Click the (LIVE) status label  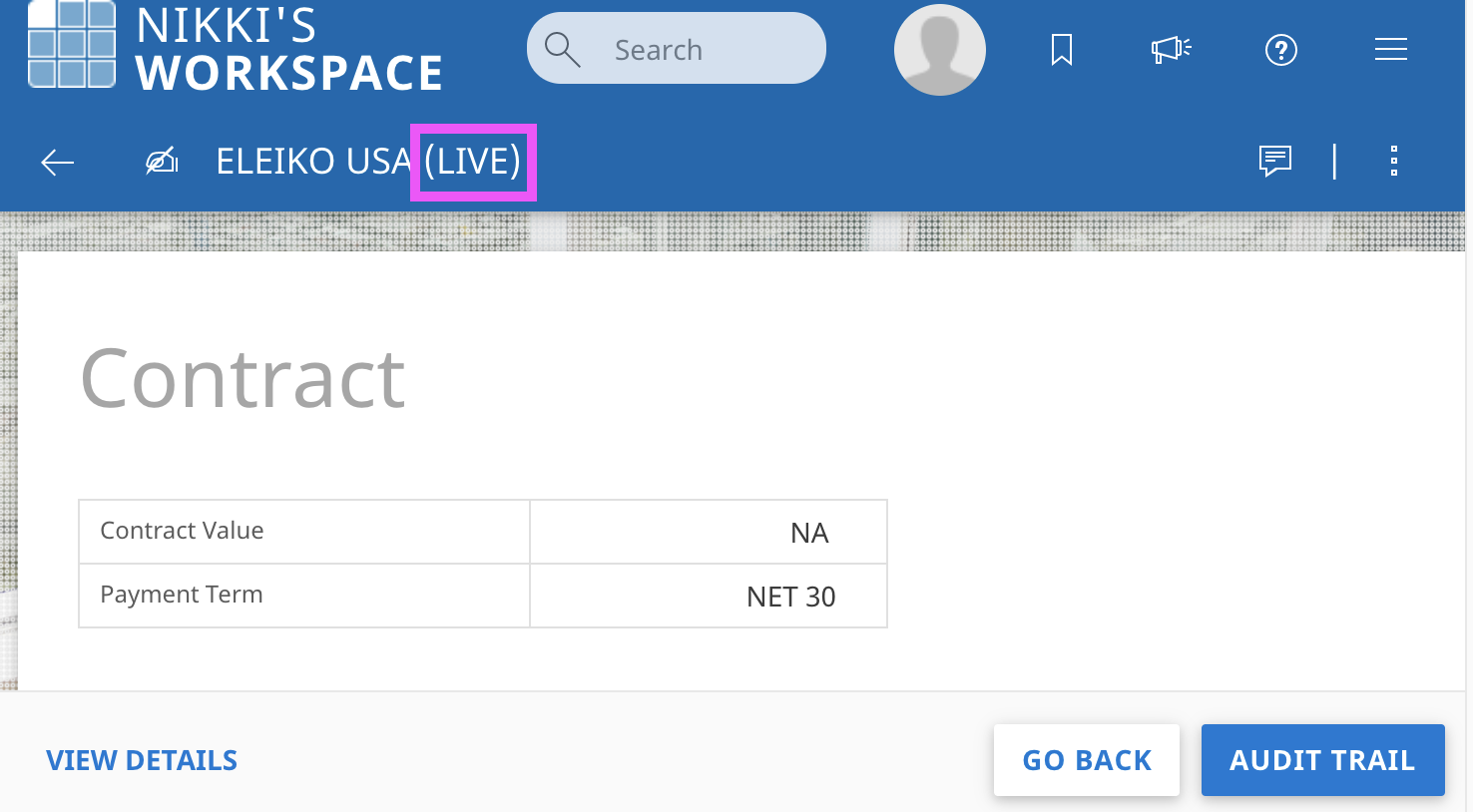[473, 162]
